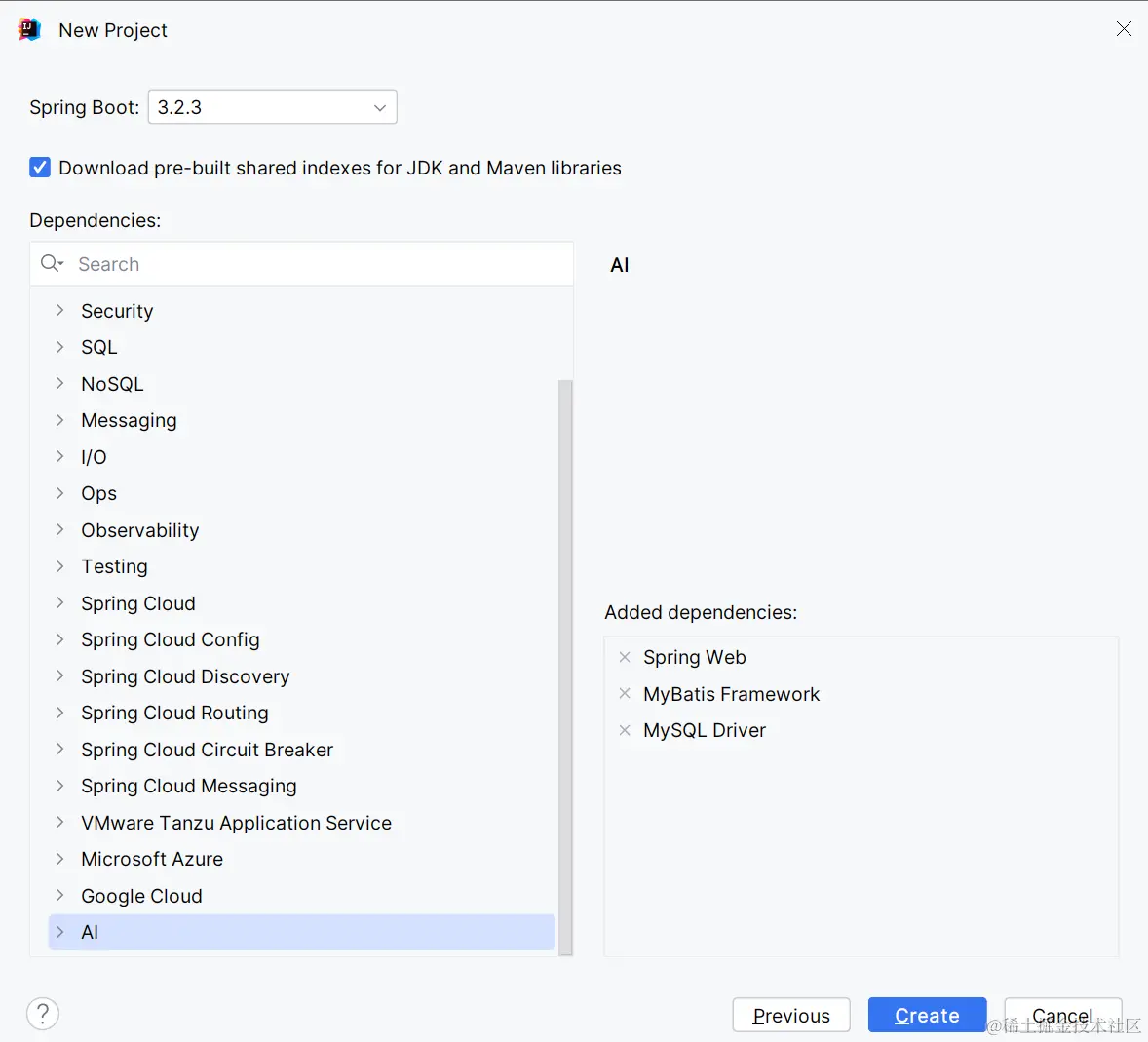Viewport: 1148px width, 1042px height.
Task: Select the Messaging tree item
Action: tap(129, 420)
